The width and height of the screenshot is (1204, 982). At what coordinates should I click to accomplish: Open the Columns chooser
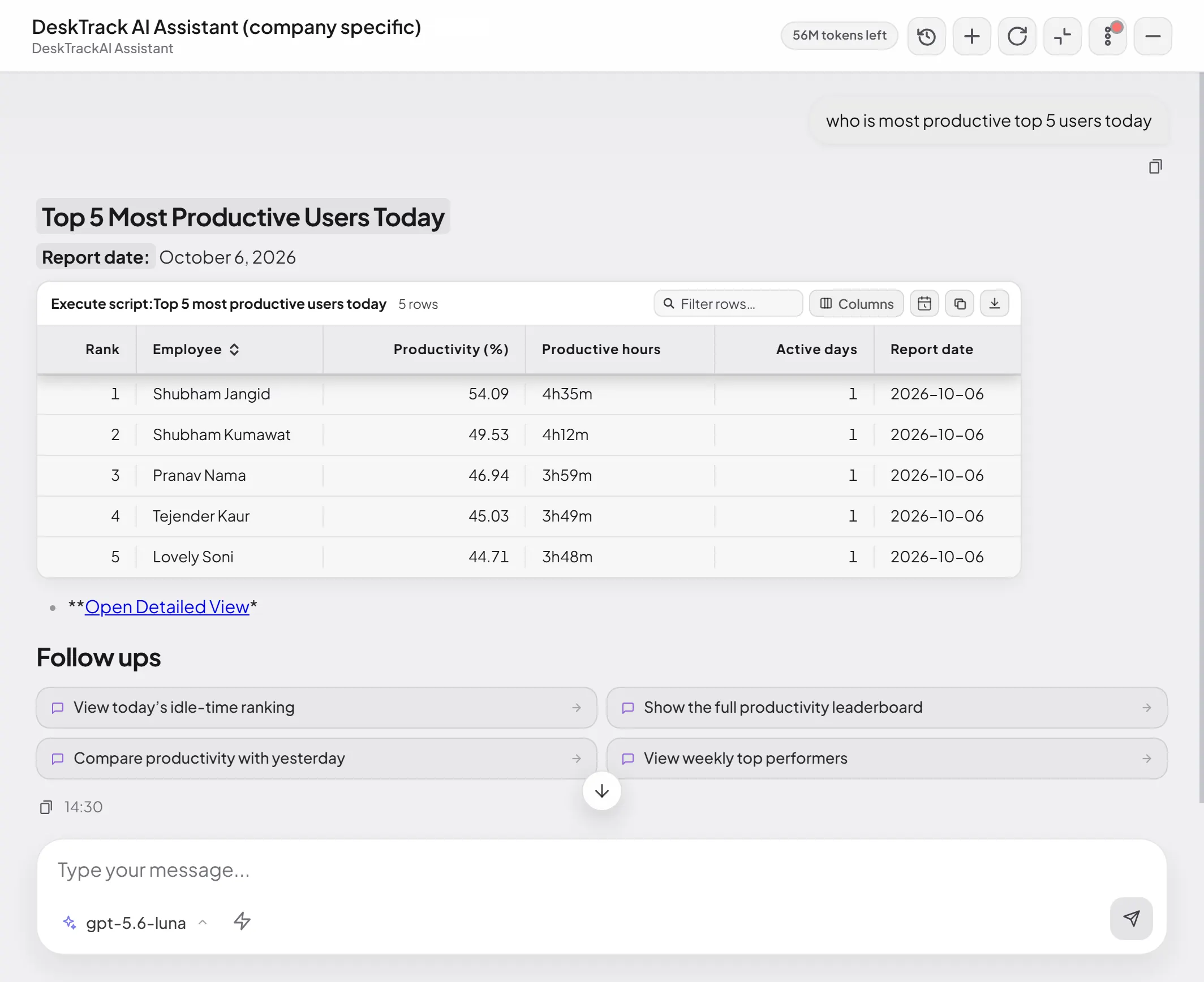[857, 304]
